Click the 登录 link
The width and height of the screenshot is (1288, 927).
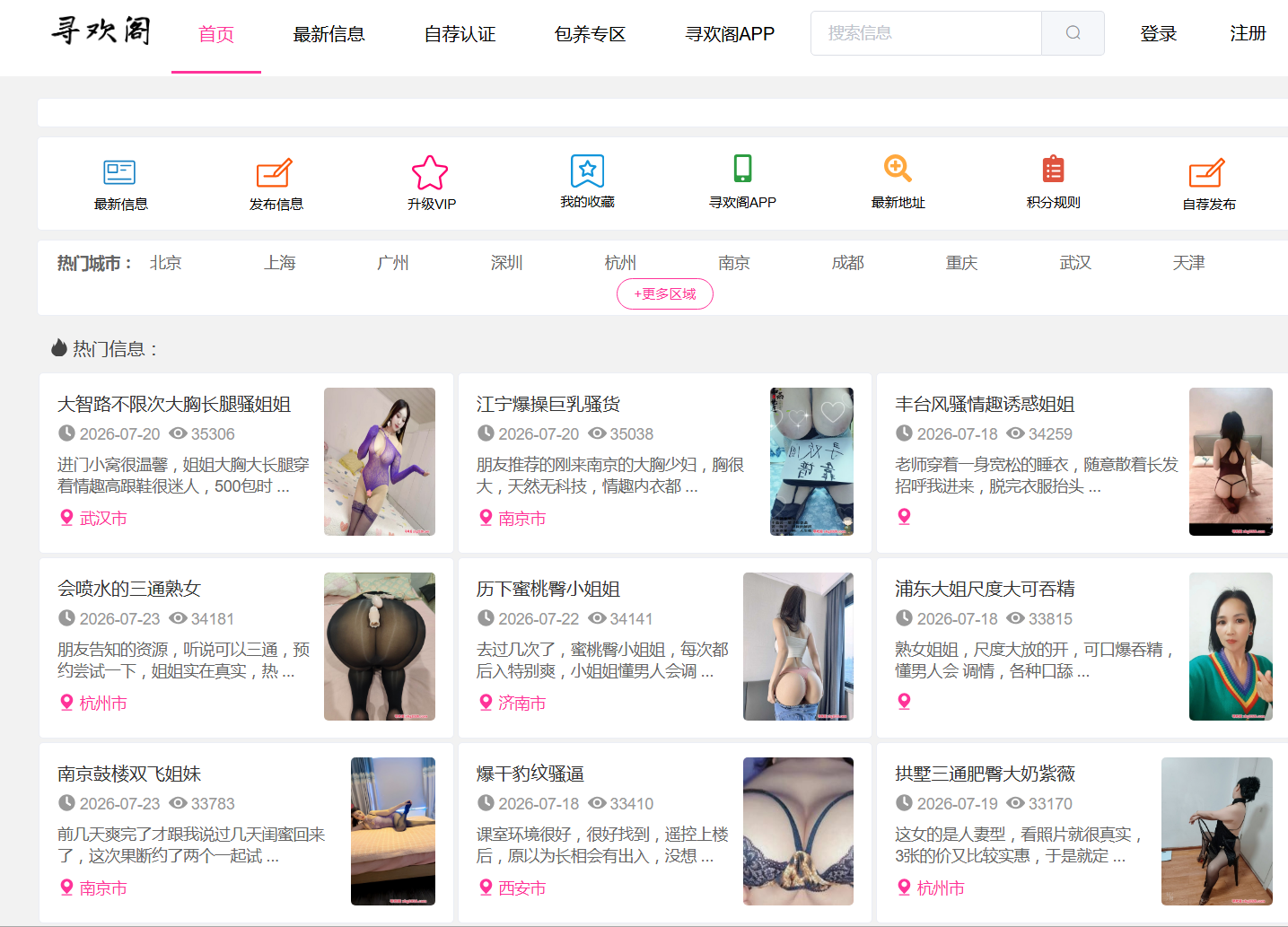point(1158,33)
